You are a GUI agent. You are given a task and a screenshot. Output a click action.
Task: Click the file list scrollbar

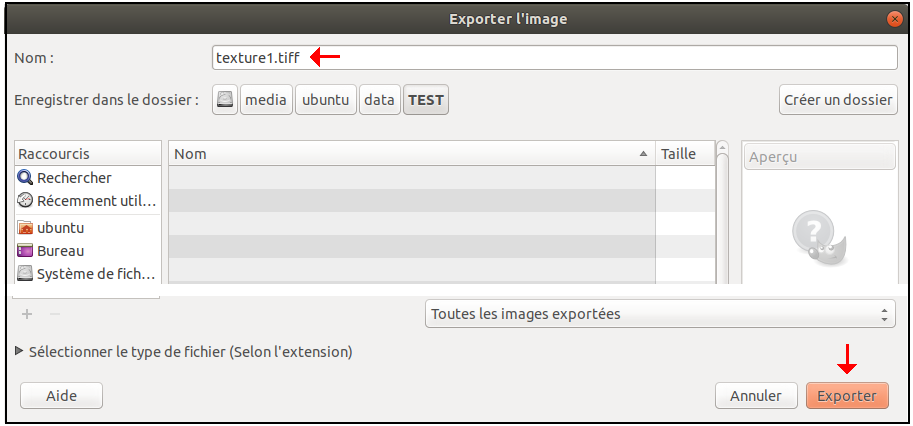click(x=722, y=212)
